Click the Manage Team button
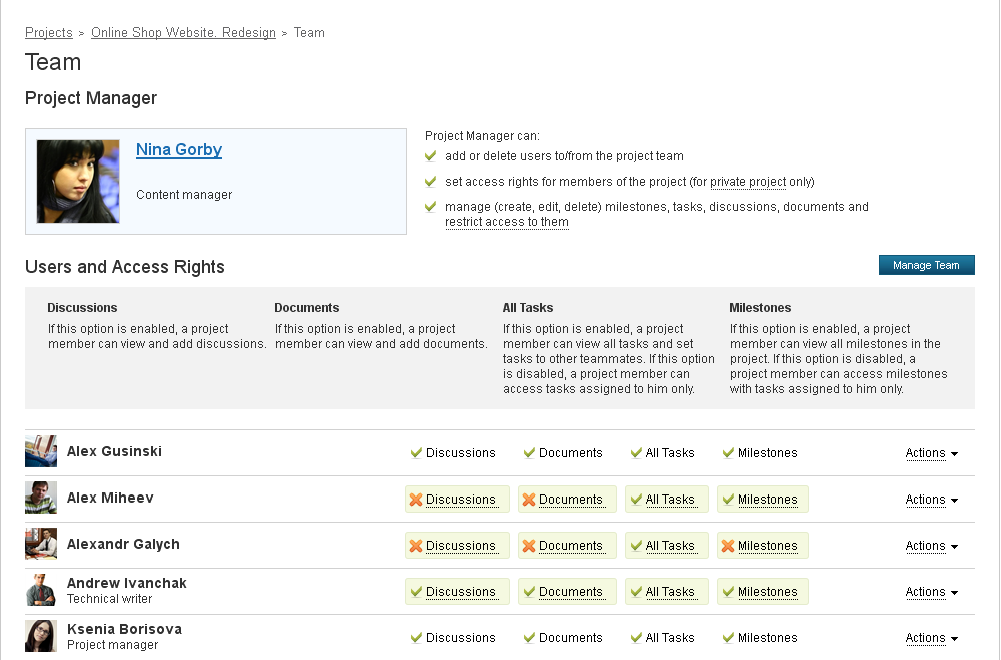1001x660 pixels. [x=926, y=265]
